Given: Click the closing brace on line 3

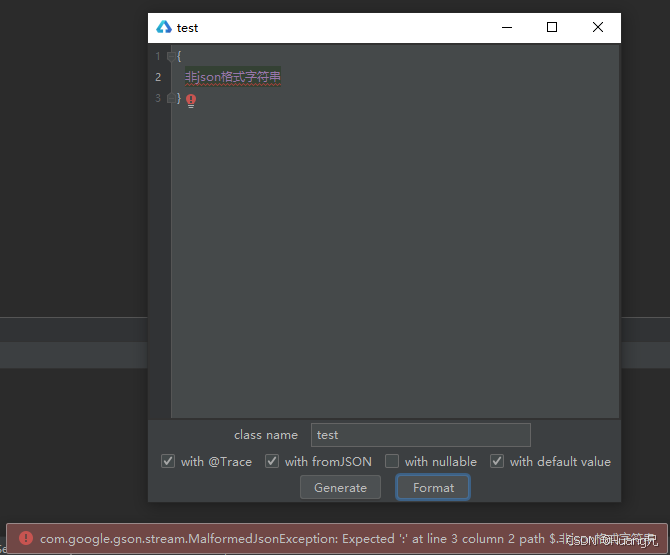Looking at the screenshot, I should point(179,98).
